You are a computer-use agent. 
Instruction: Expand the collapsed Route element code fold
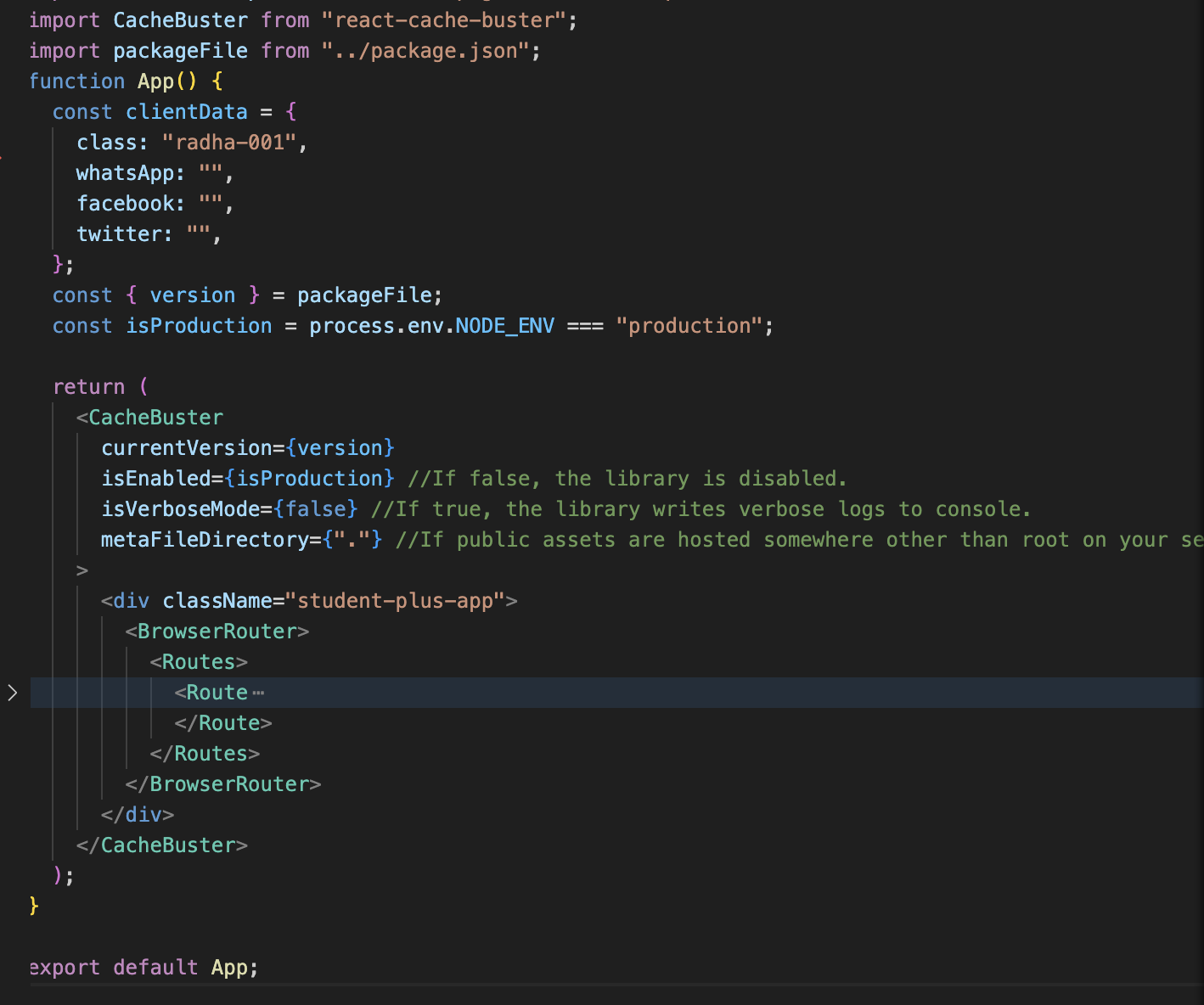pos(13,693)
